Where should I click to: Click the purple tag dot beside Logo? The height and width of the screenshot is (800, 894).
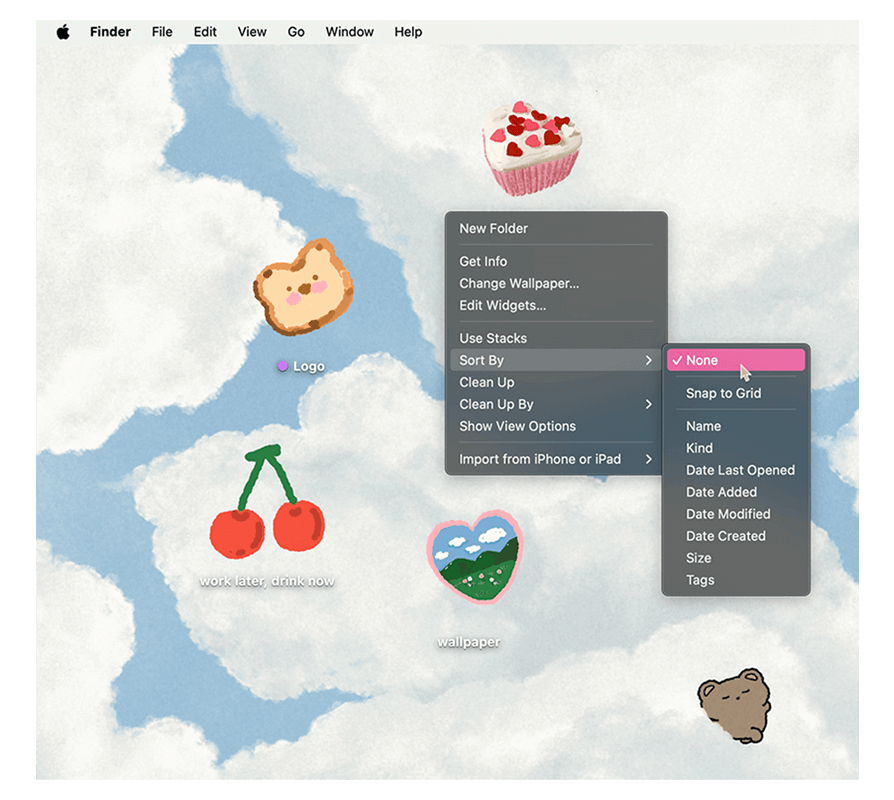(x=282, y=366)
